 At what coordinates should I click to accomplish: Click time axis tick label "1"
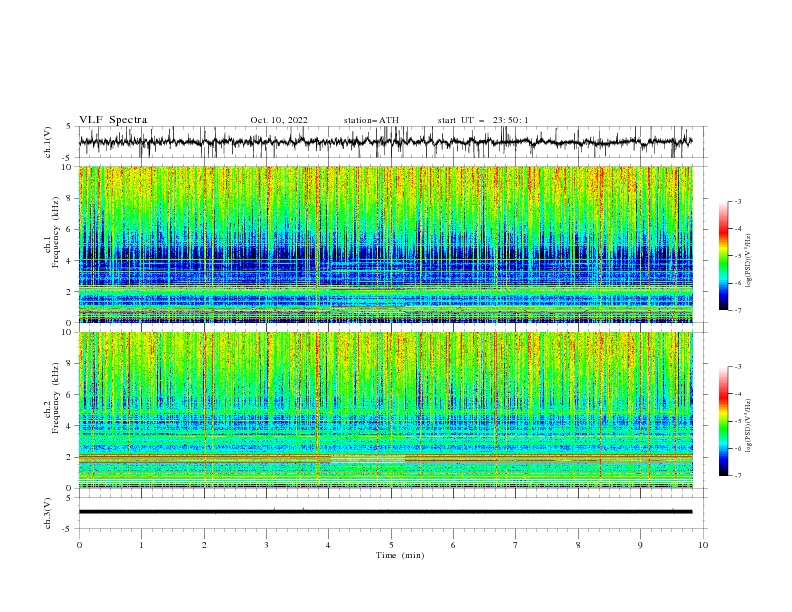pyautogui.click(x=141, y=545)
